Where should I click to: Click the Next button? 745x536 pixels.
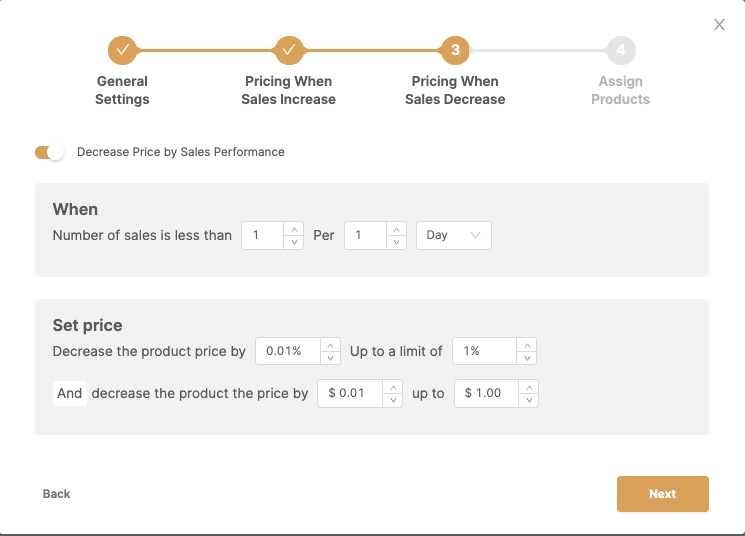click(663, 494)
